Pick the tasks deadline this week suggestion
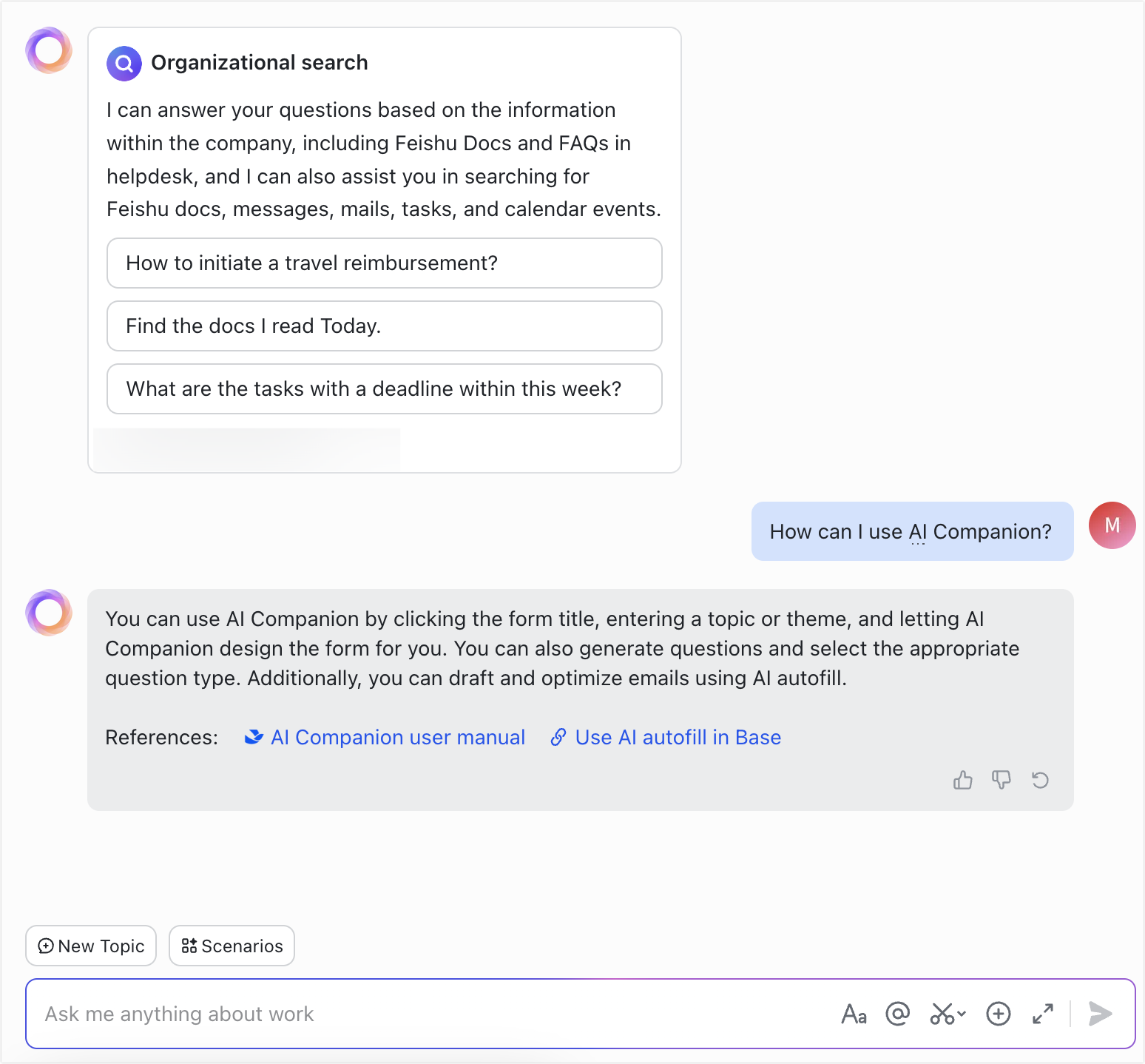 (x=384, y=388)
